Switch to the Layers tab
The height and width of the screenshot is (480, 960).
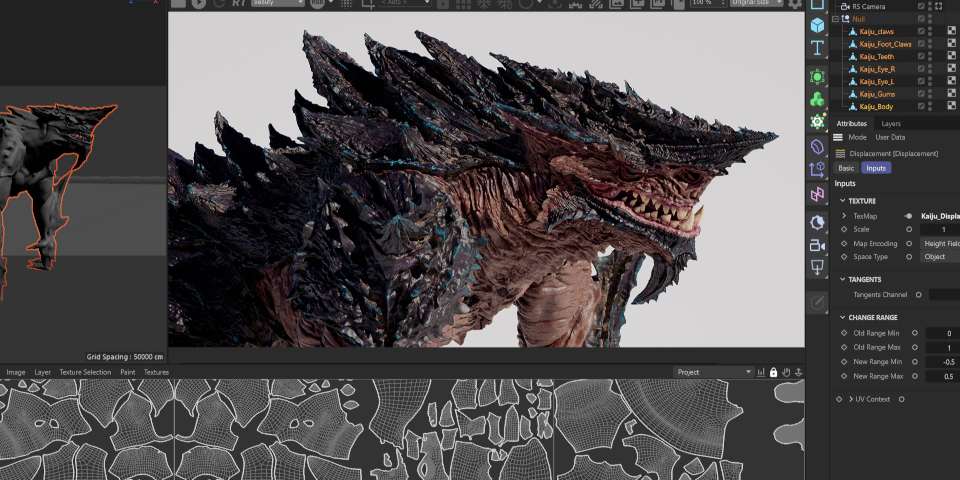coord(890,123)
